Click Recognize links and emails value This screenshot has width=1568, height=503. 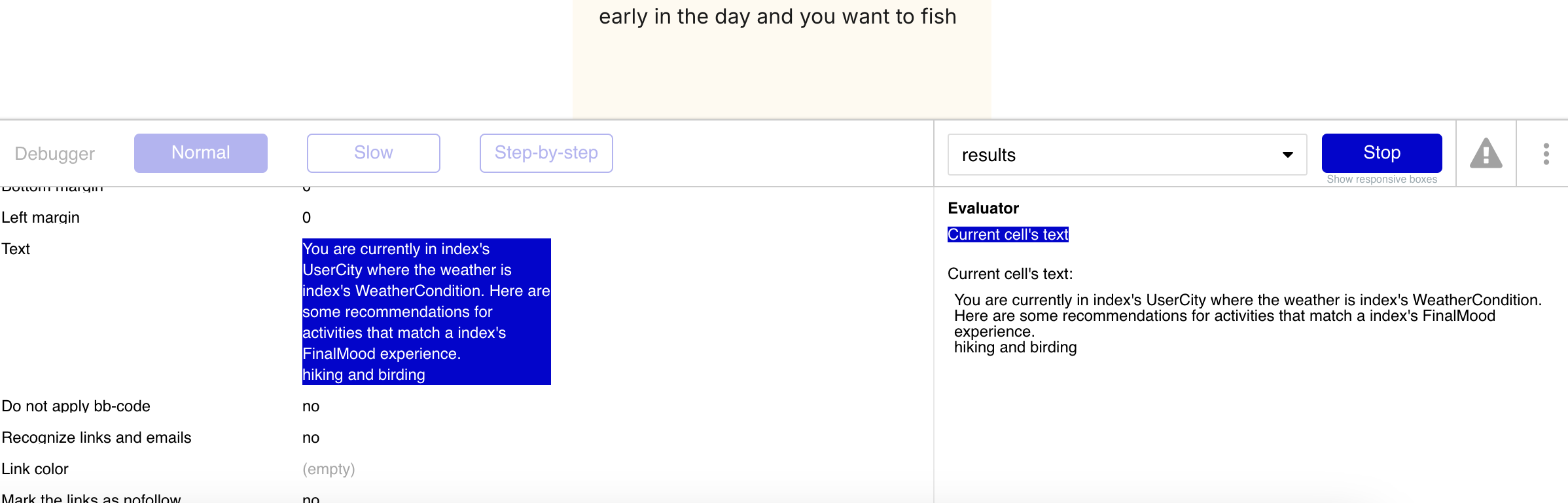pos(311,438)
